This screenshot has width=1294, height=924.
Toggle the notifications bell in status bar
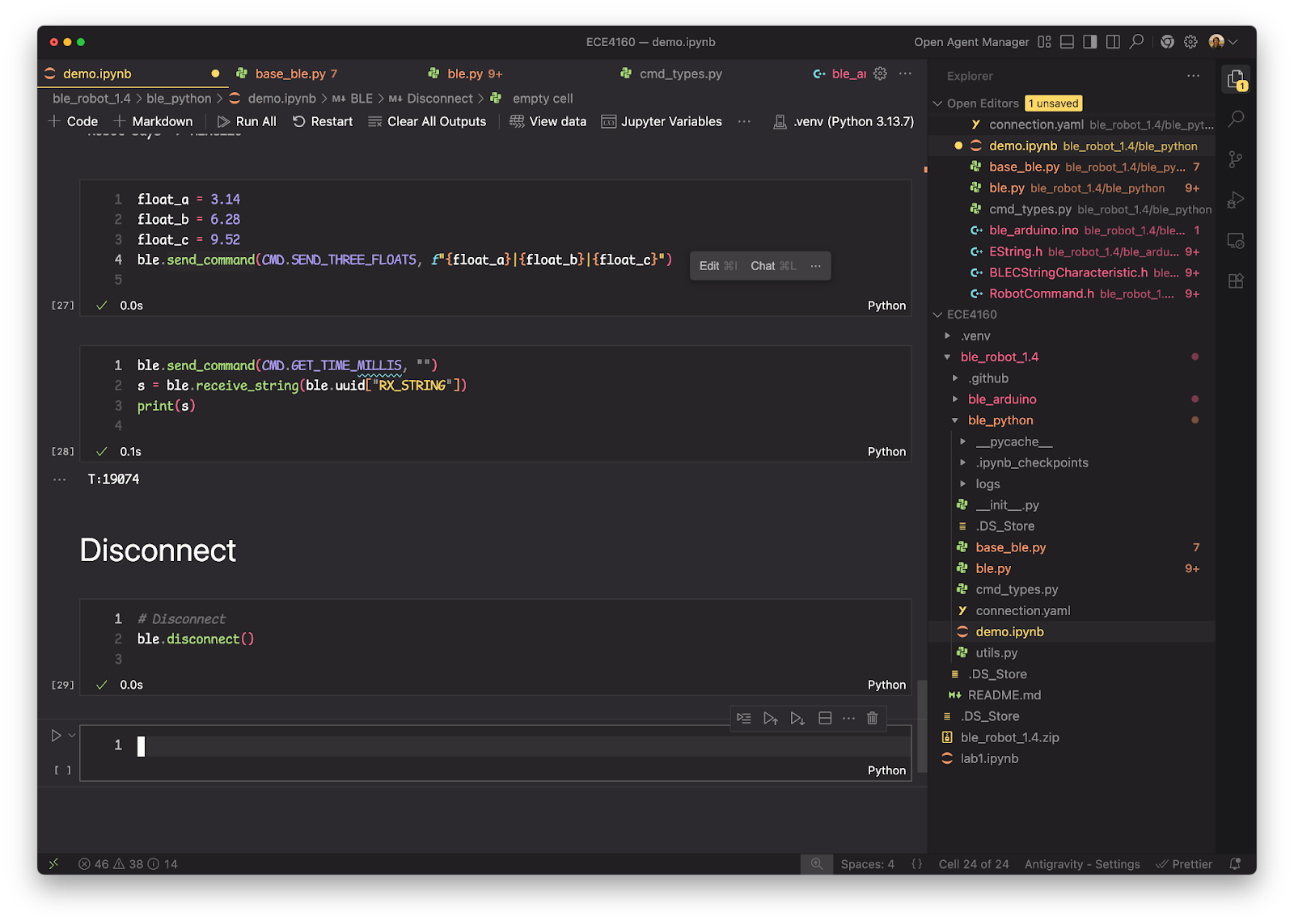click(x=1236, y=863)
